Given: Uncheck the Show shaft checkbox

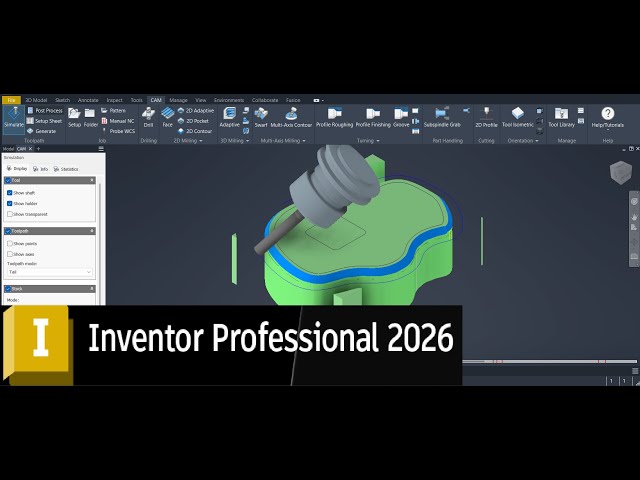Looking at the screenshot, I should pyautogui.click(x=10, y=193).
